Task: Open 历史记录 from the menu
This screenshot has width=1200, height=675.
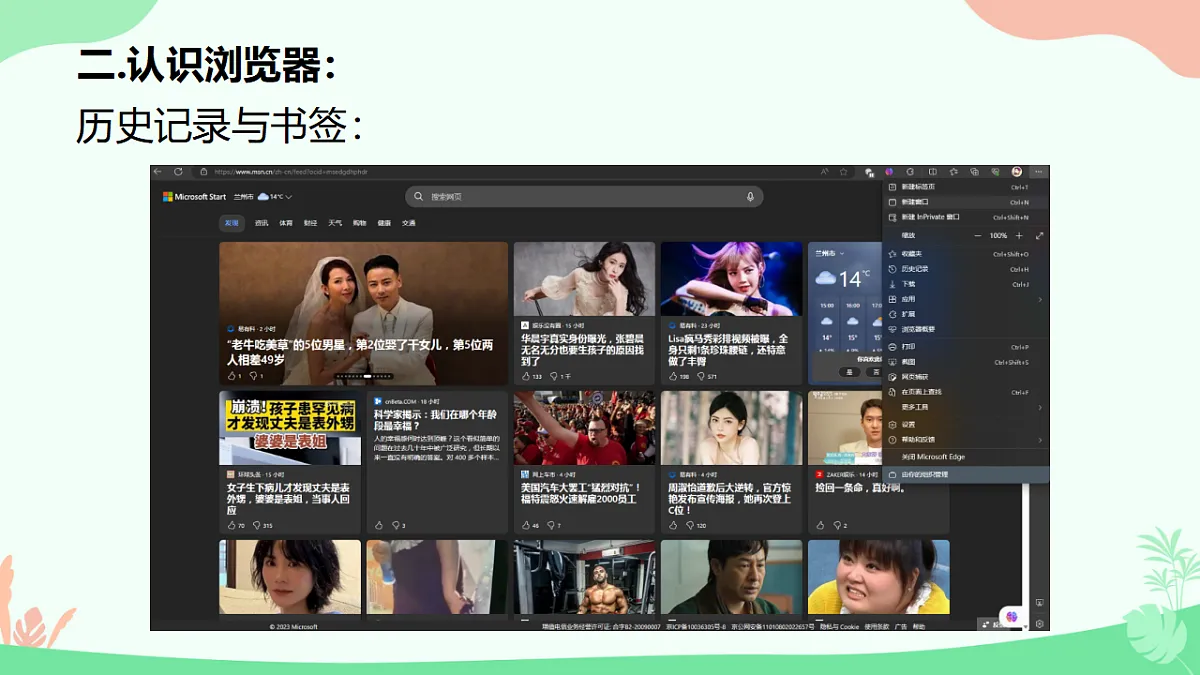Action: click(966, 269)
